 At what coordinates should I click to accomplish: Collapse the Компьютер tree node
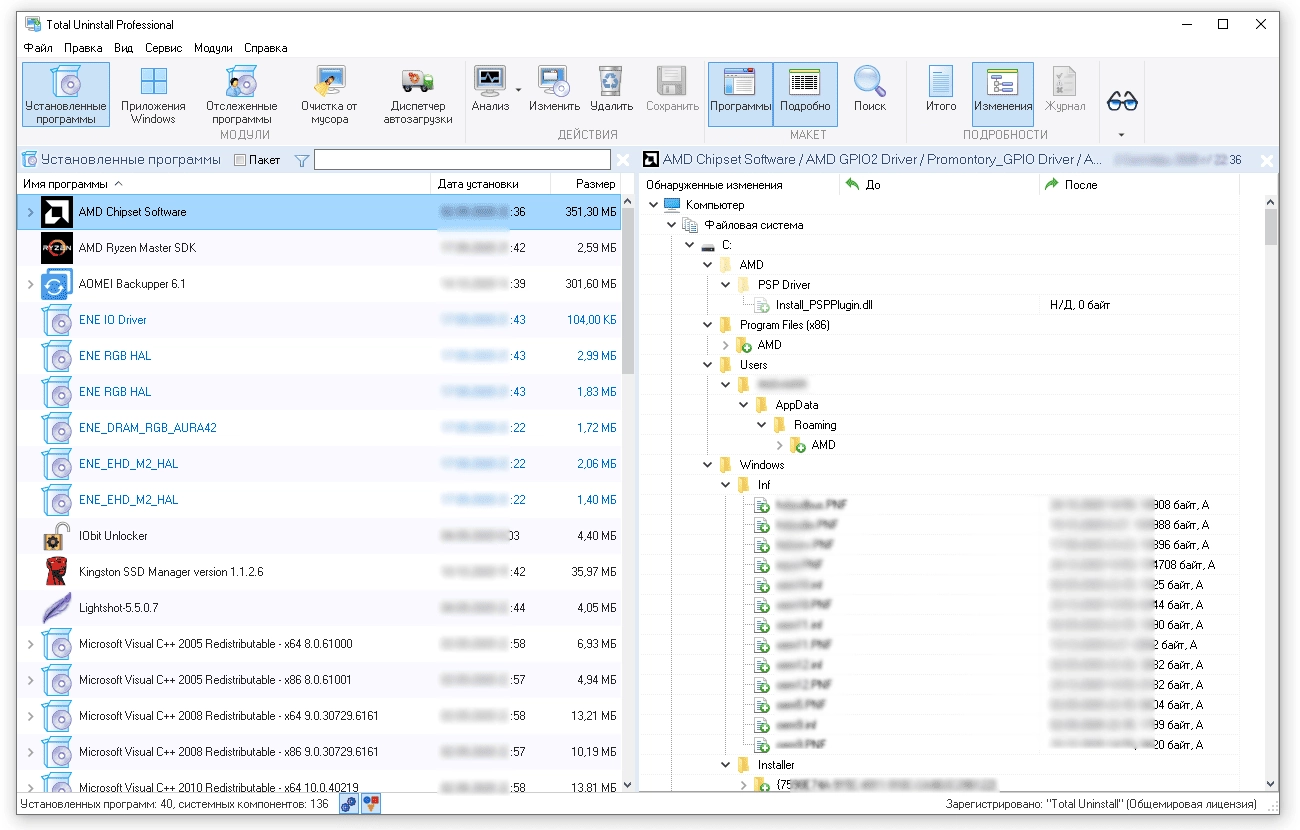(x=653, y=205)
